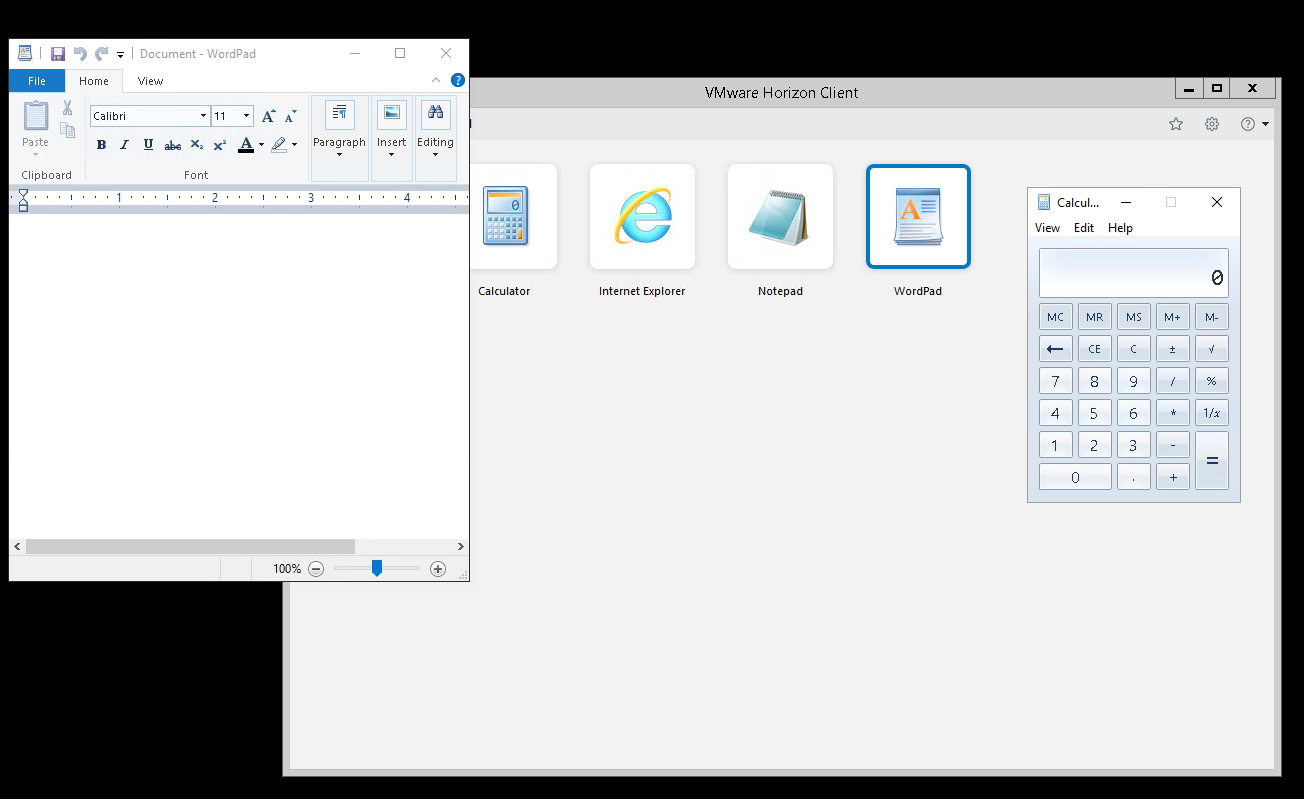Click the MS memory store button
The height and width of the screenshot is (799, 1304).
(1134, 317)
